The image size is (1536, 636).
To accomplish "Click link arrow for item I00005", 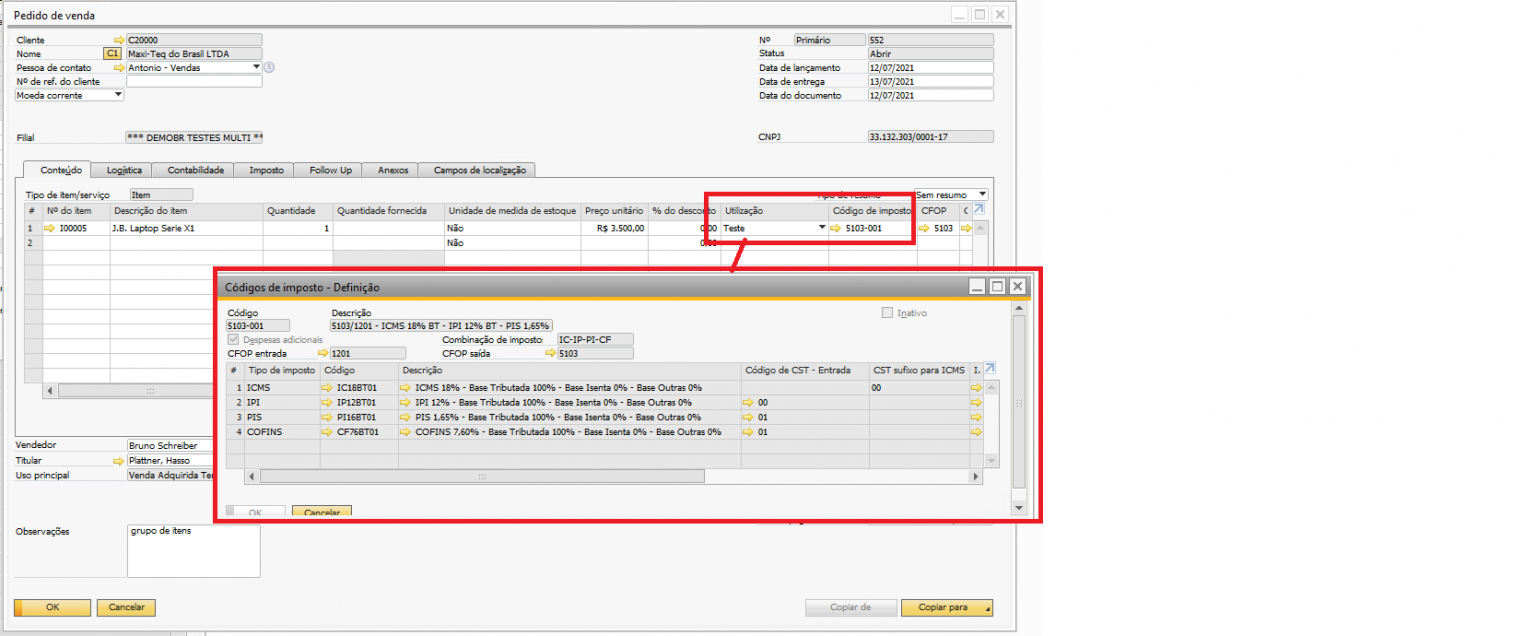I will coord(50,229).
